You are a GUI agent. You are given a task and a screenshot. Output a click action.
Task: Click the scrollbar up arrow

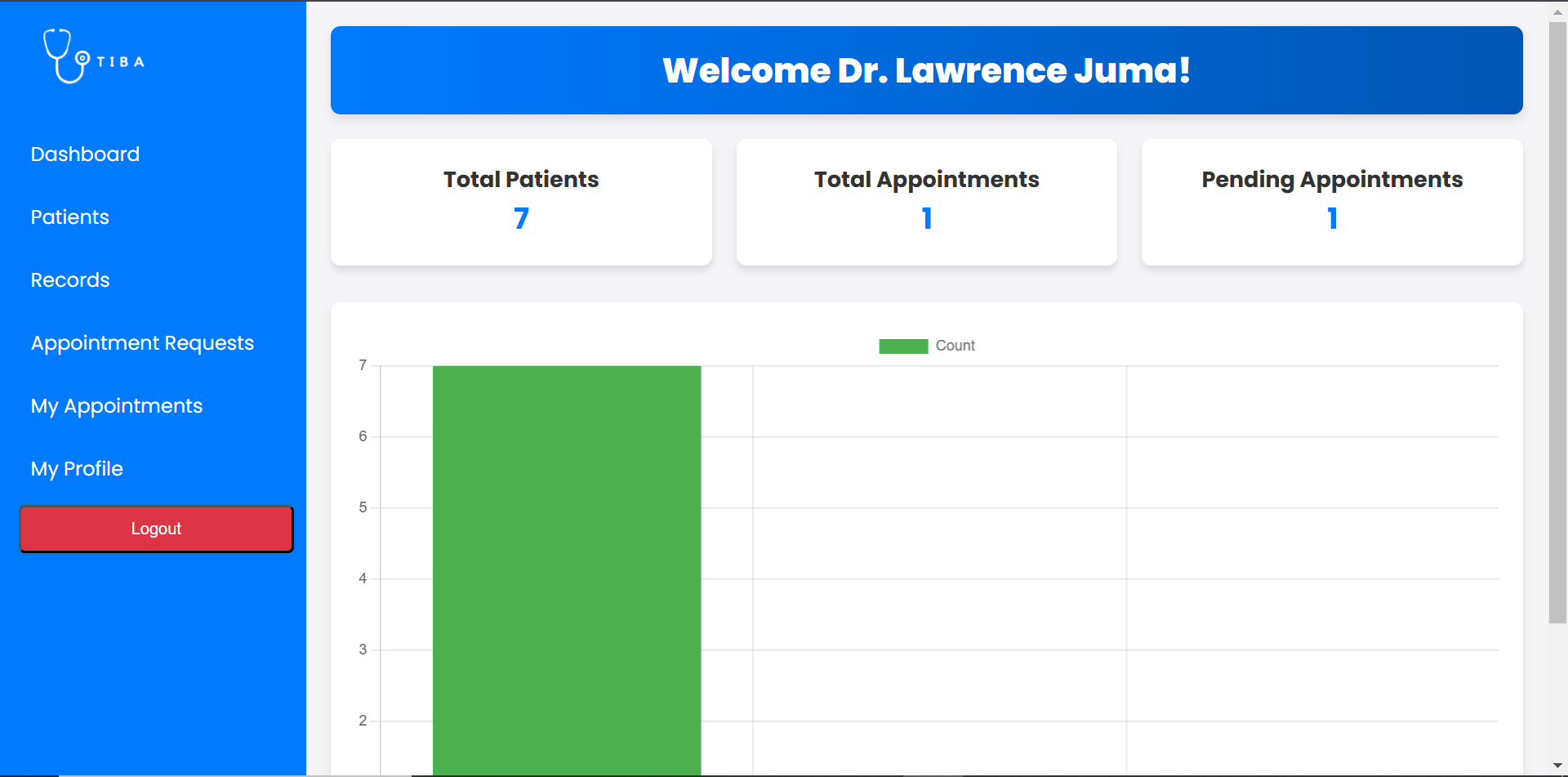(1557, 12)
